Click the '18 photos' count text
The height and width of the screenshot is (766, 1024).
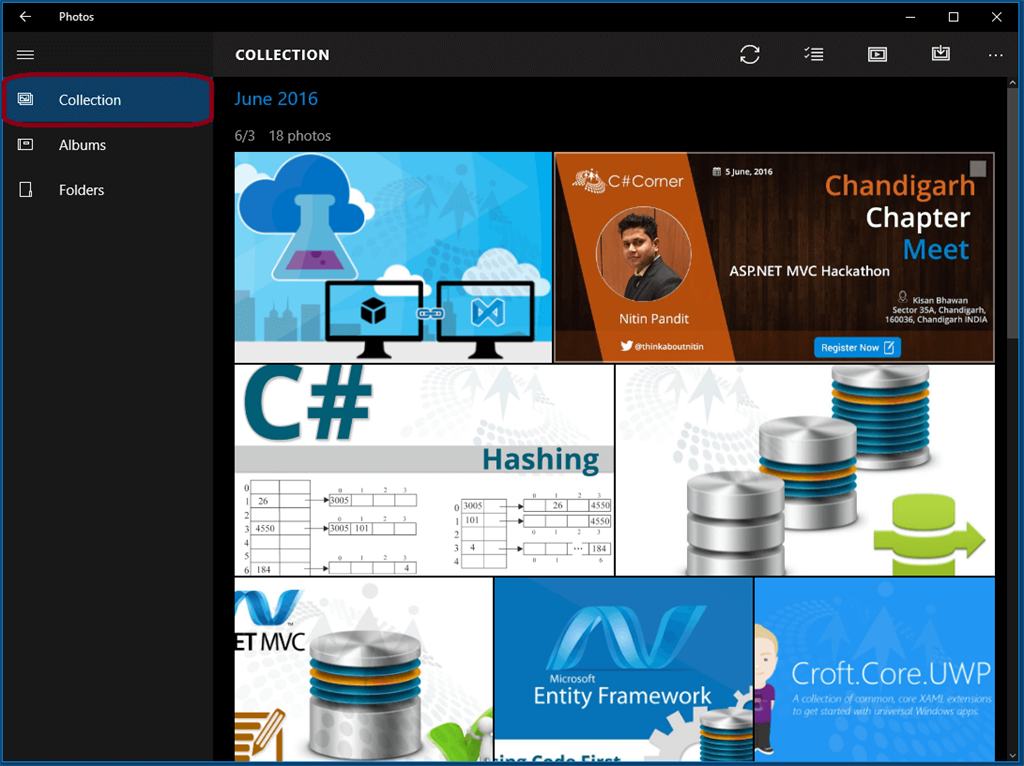(300, 136)
